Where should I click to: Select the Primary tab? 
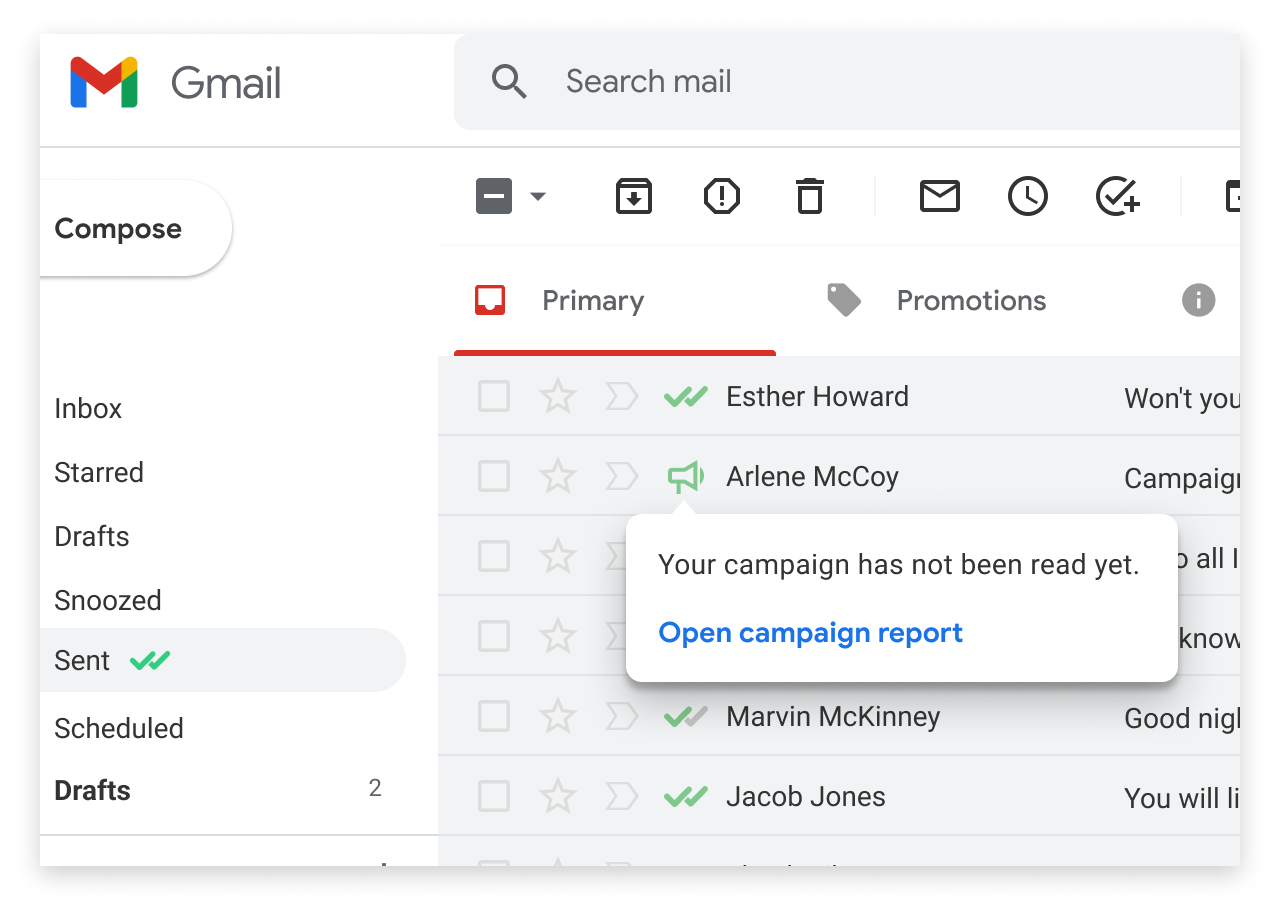pyautogui.click(x=592, y=301)
